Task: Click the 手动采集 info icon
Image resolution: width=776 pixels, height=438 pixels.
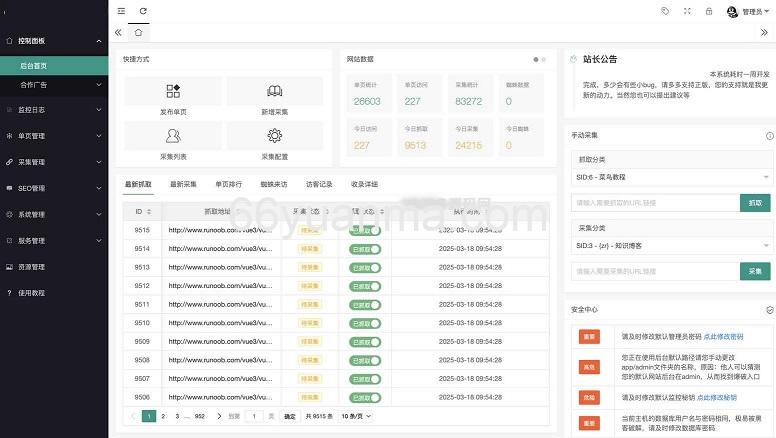Action: pos(770,136)
